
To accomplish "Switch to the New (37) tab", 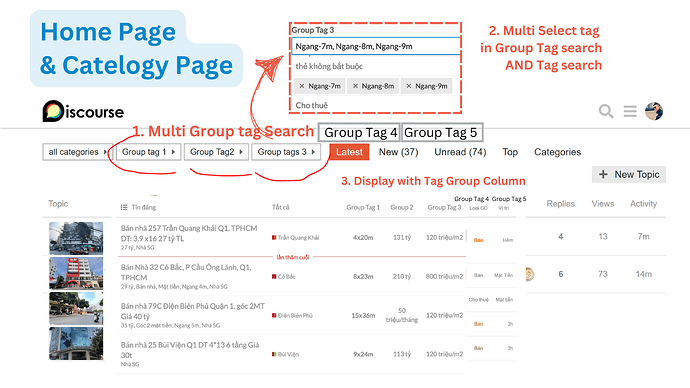I will 398,152.
